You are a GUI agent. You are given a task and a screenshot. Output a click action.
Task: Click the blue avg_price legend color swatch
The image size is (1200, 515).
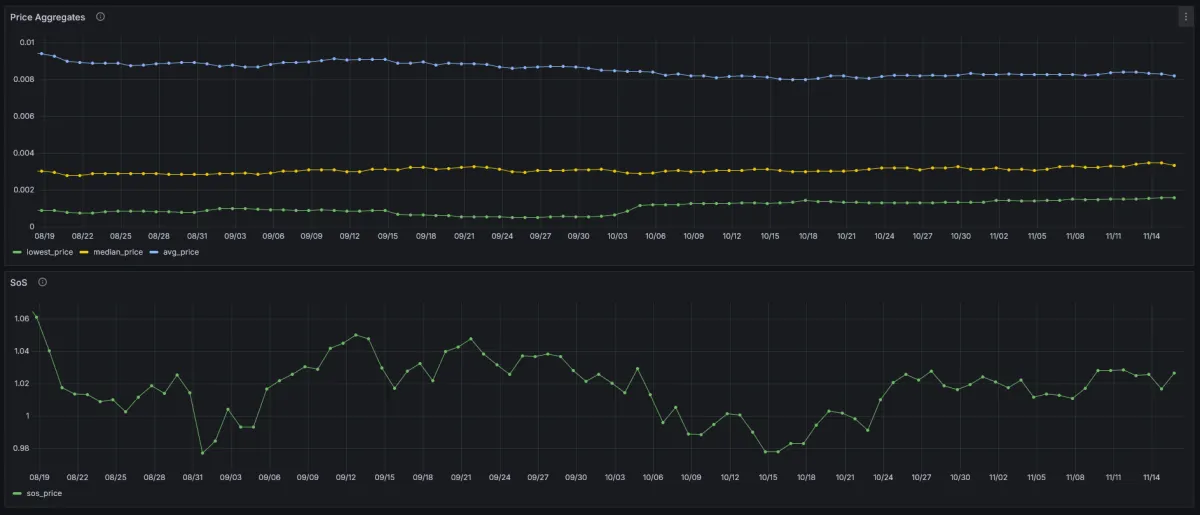point(154,252)
